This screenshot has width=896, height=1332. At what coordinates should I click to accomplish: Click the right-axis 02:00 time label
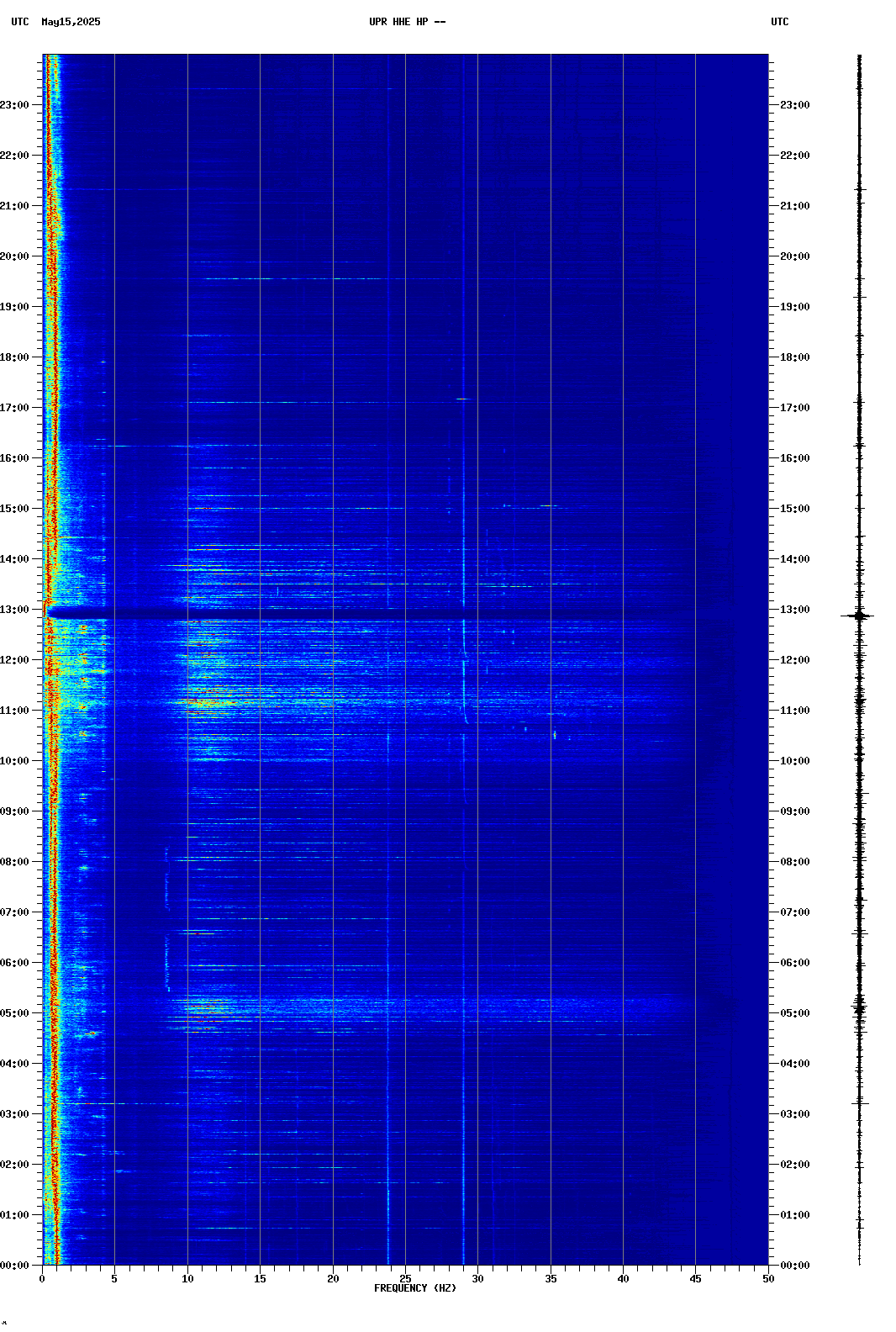(x=795, y=1165)
